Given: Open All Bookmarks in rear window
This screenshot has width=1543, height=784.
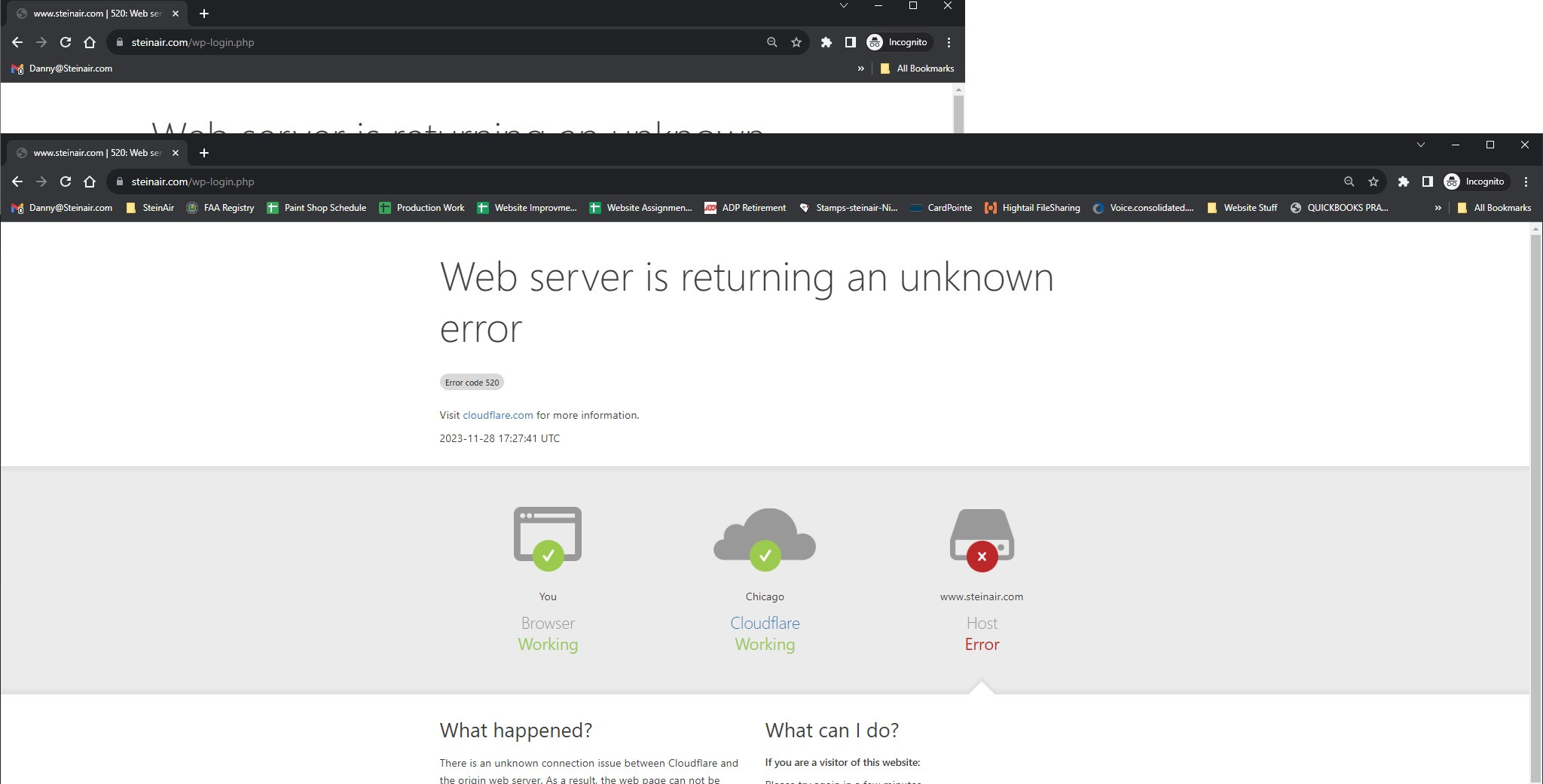Looking at the screenshot, I should [917, 69].
